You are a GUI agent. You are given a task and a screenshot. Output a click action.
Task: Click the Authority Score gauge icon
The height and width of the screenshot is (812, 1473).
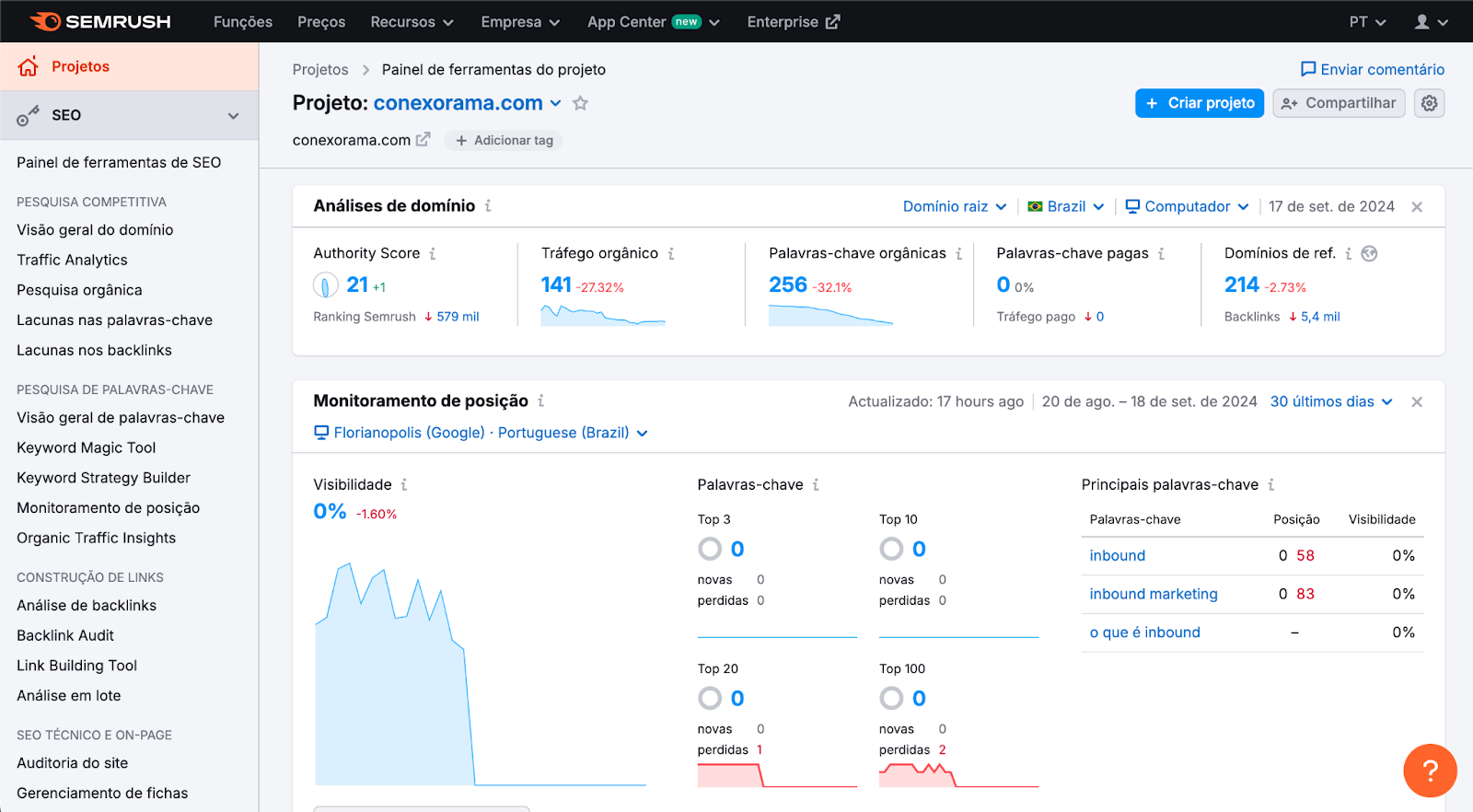point(326,285)
